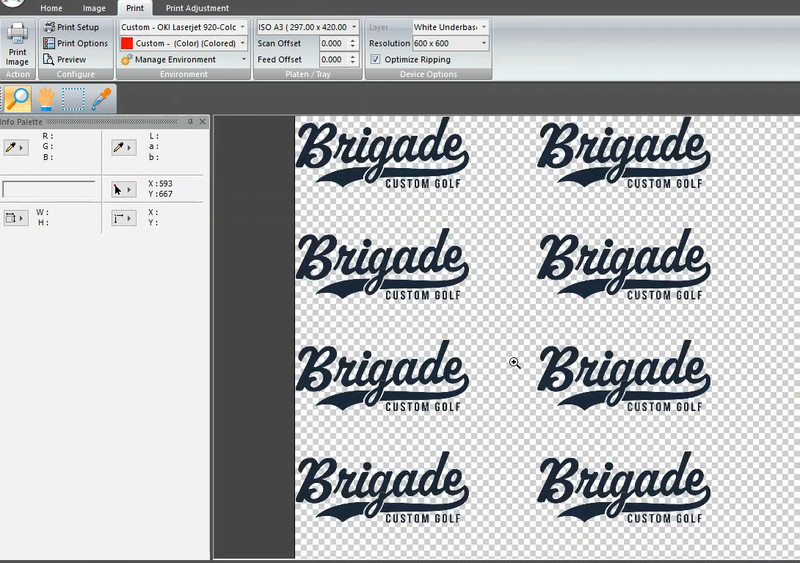Select the rectangular Marquee selection tool
This screenshot has height=563, width=800.
(73, 99)
